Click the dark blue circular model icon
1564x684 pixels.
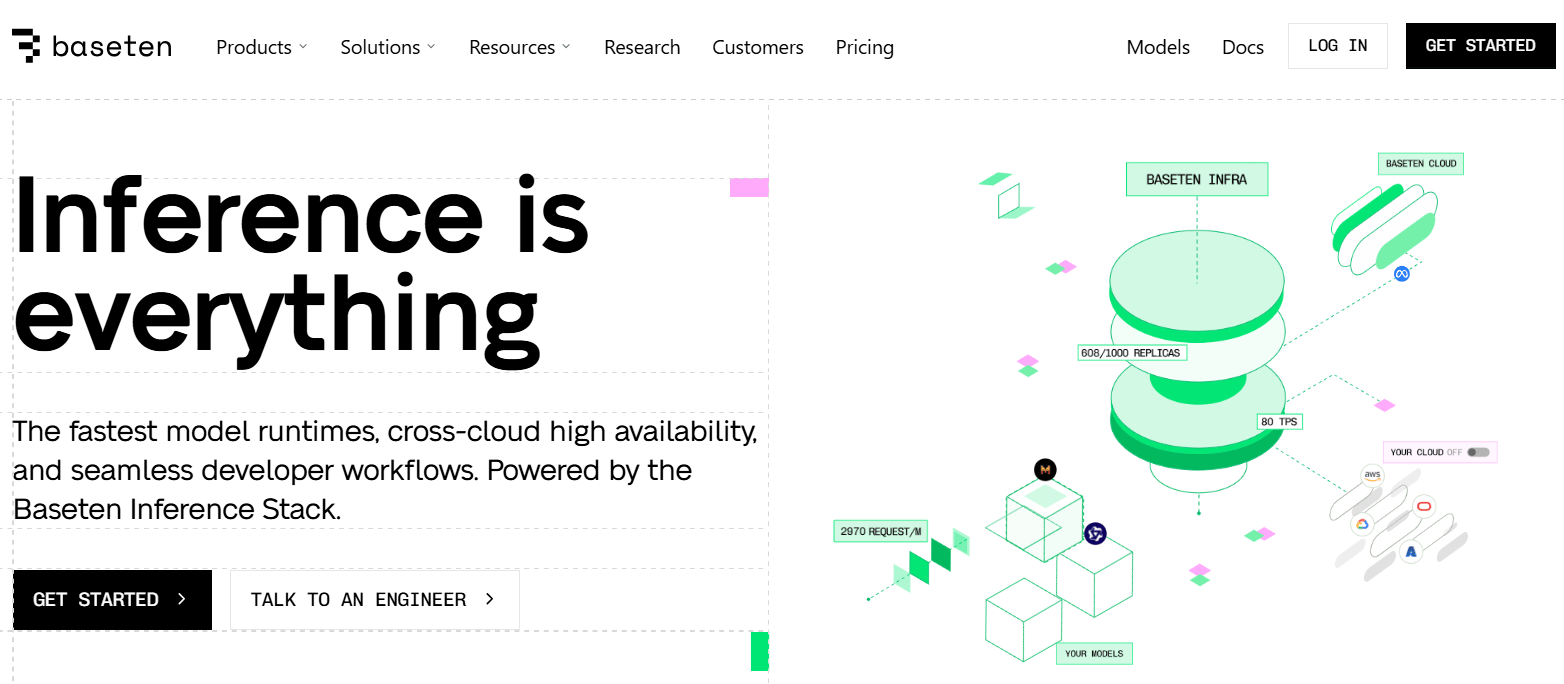(1095, 533)
